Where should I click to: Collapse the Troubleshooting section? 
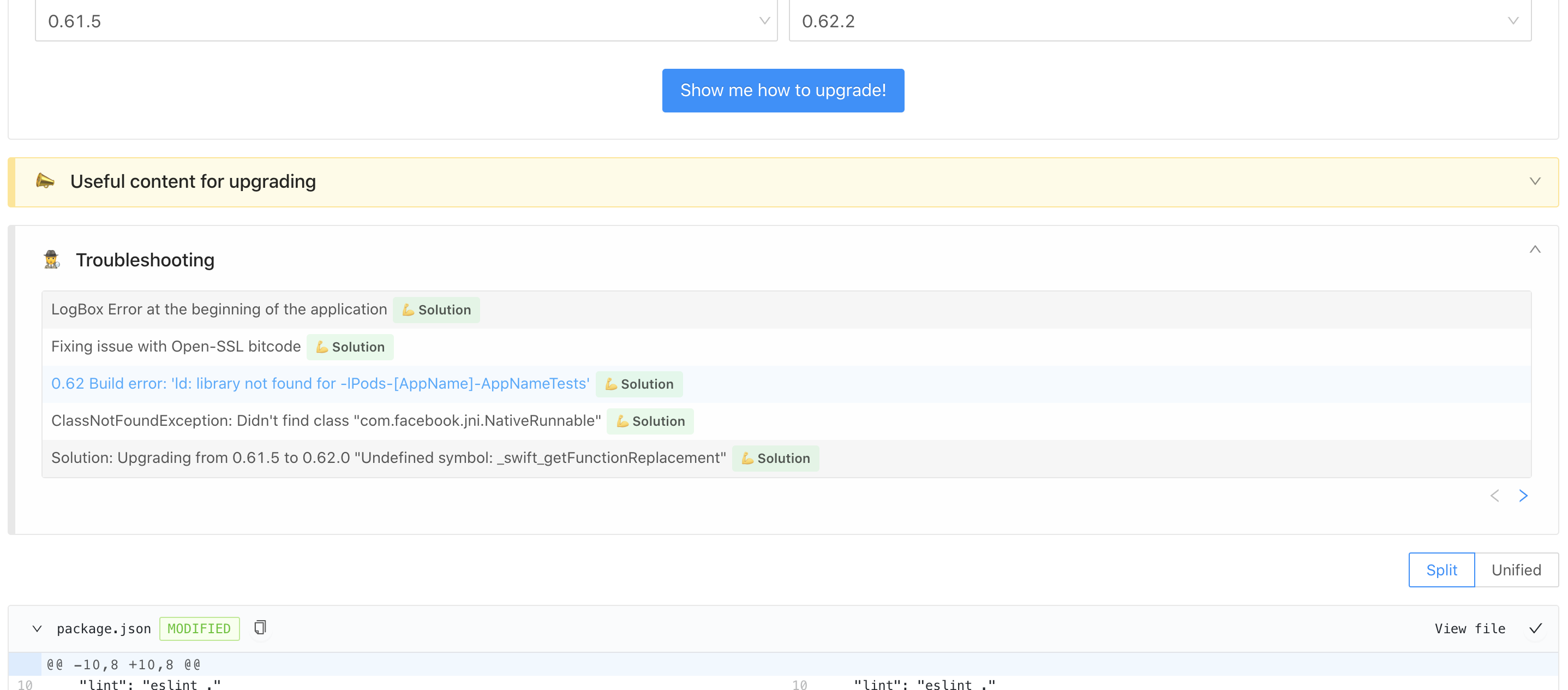click(x=1535, y=248)
